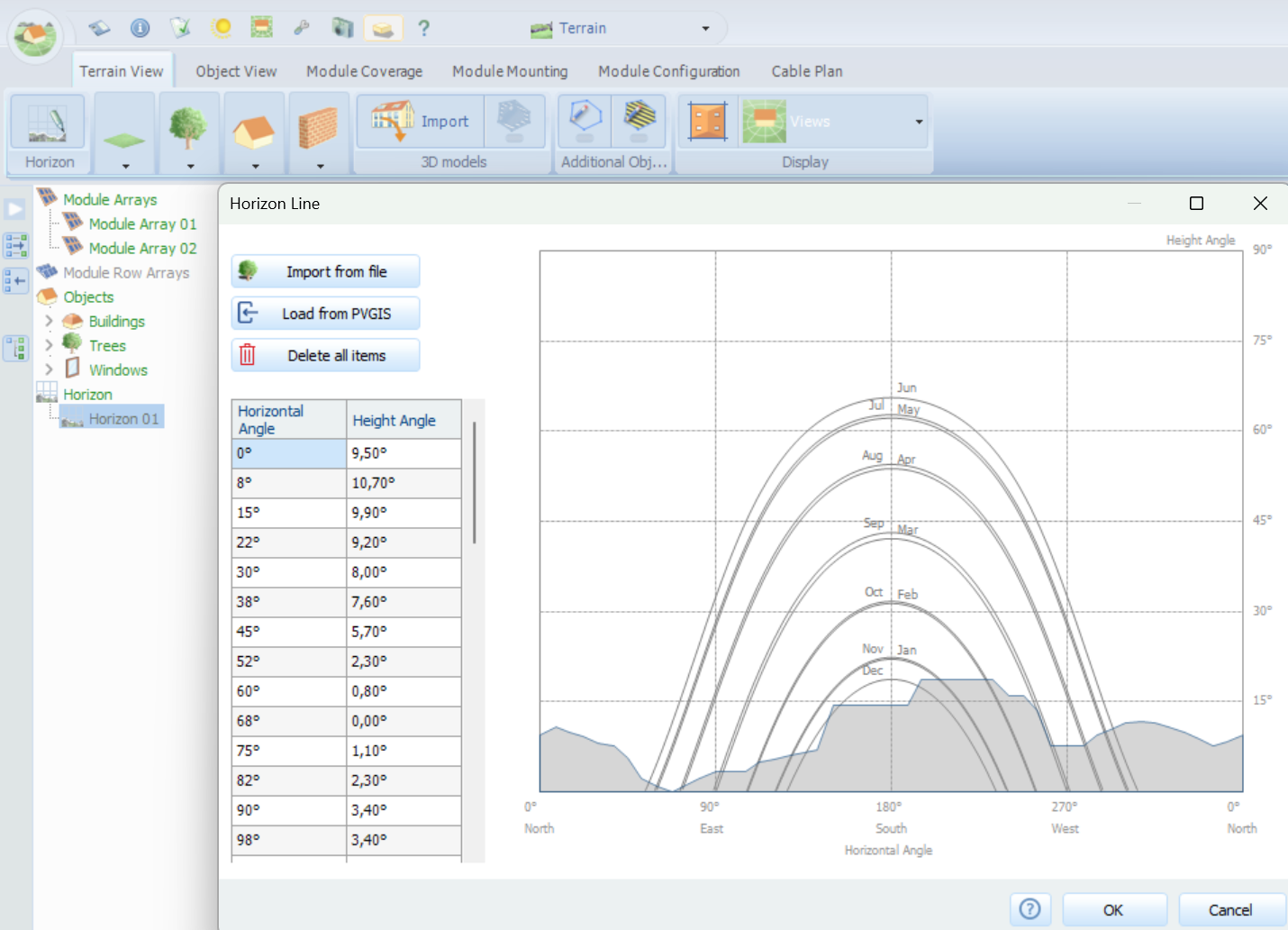
Task: Click the blue info icon in toolbar
Action: [141, 28]
